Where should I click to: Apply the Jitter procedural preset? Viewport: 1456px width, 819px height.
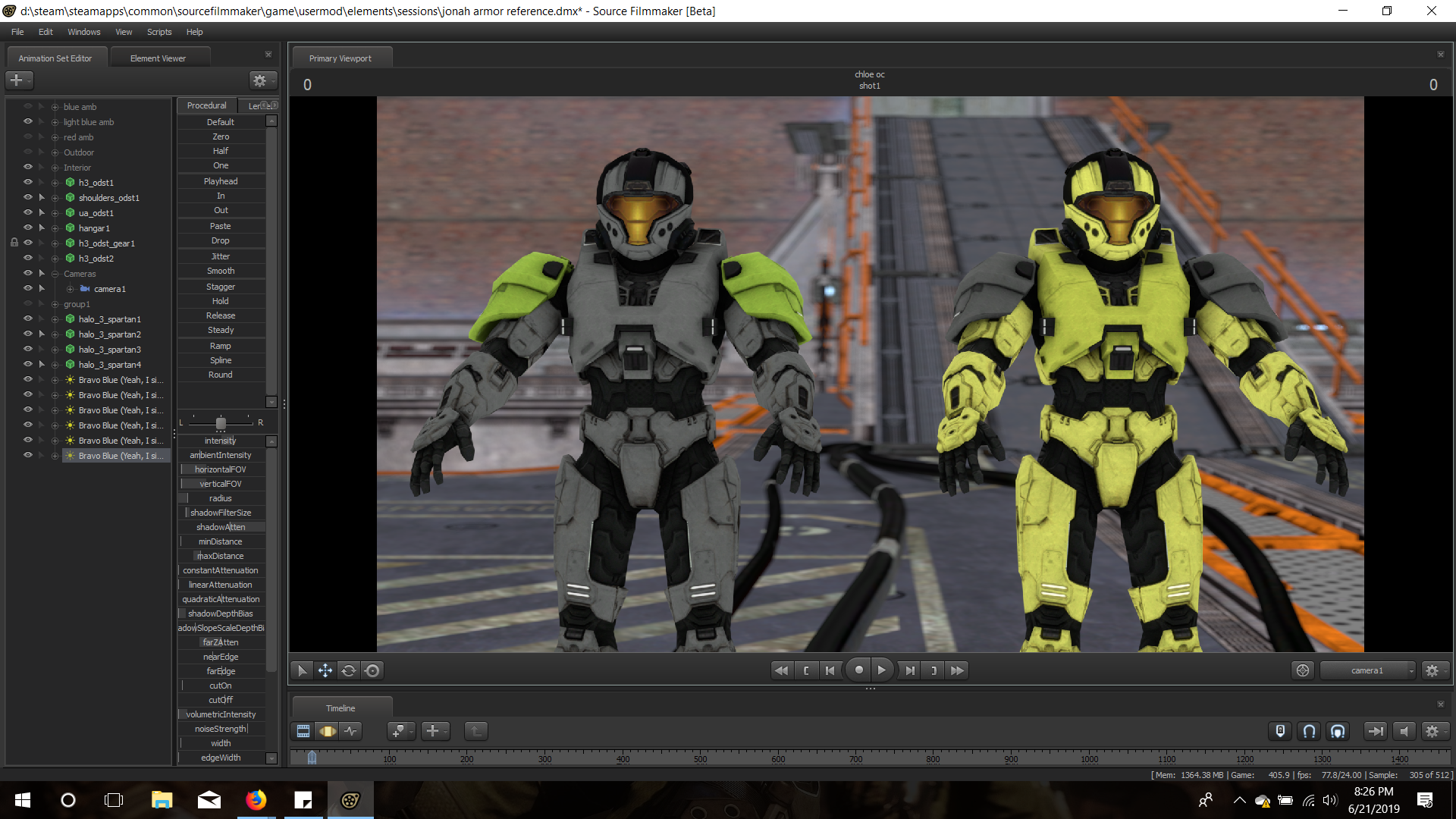[221, 256]
